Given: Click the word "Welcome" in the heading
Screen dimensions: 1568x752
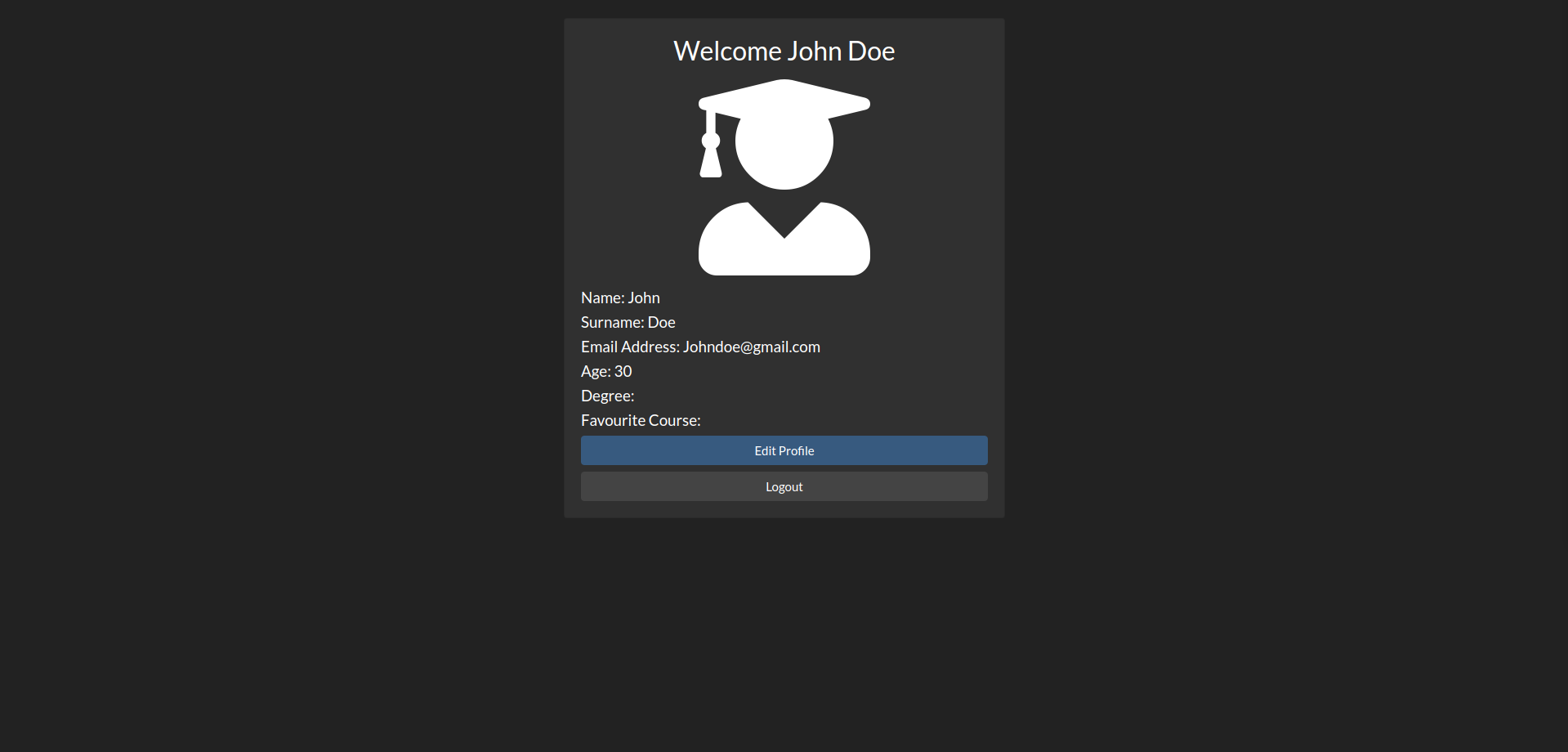Looking at the screenshot, I should click(x=727, y=51).
